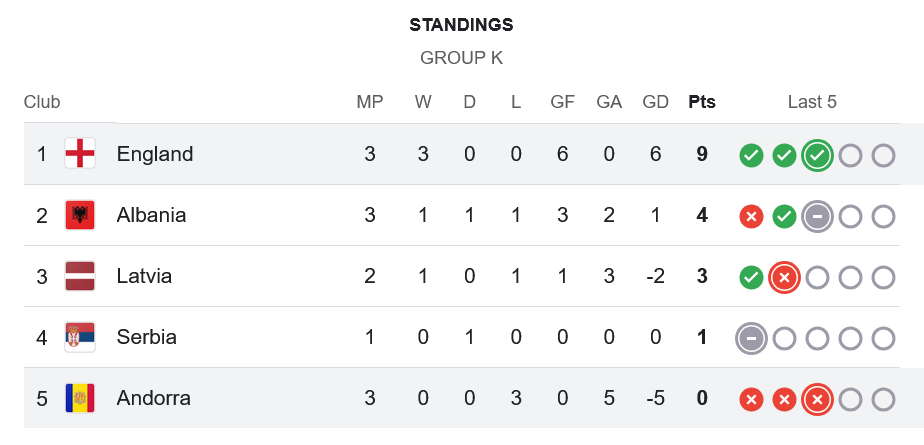Click the GROUP K subtitle
The height and width of the screenshot is (445, 924).
pyautogui.click(x=461, y=58)
